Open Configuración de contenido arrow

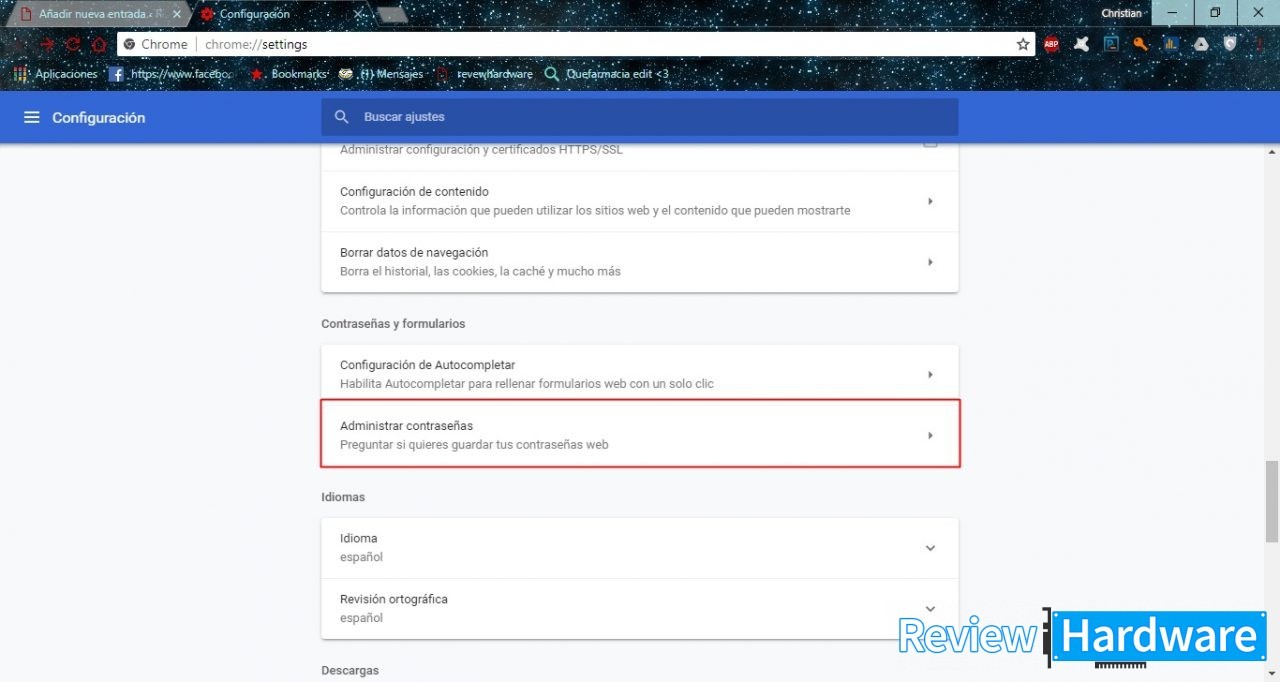coord(930,201)
